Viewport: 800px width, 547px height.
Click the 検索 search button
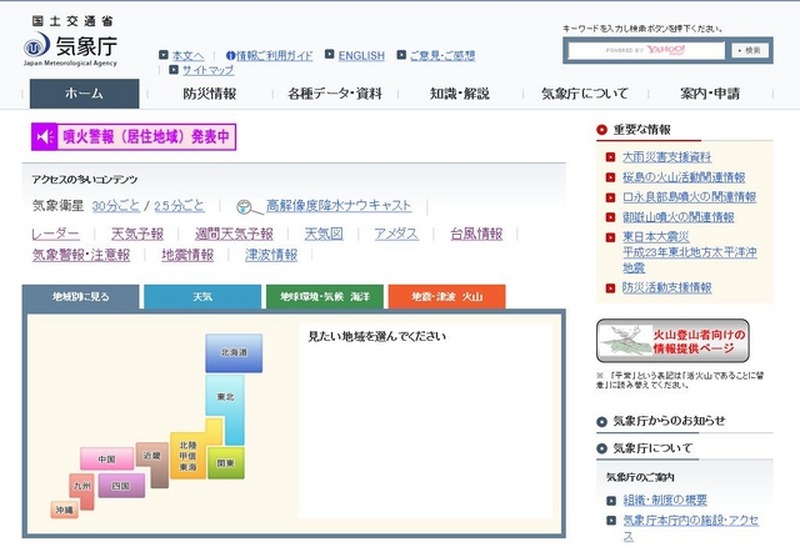tap(750, 50)
